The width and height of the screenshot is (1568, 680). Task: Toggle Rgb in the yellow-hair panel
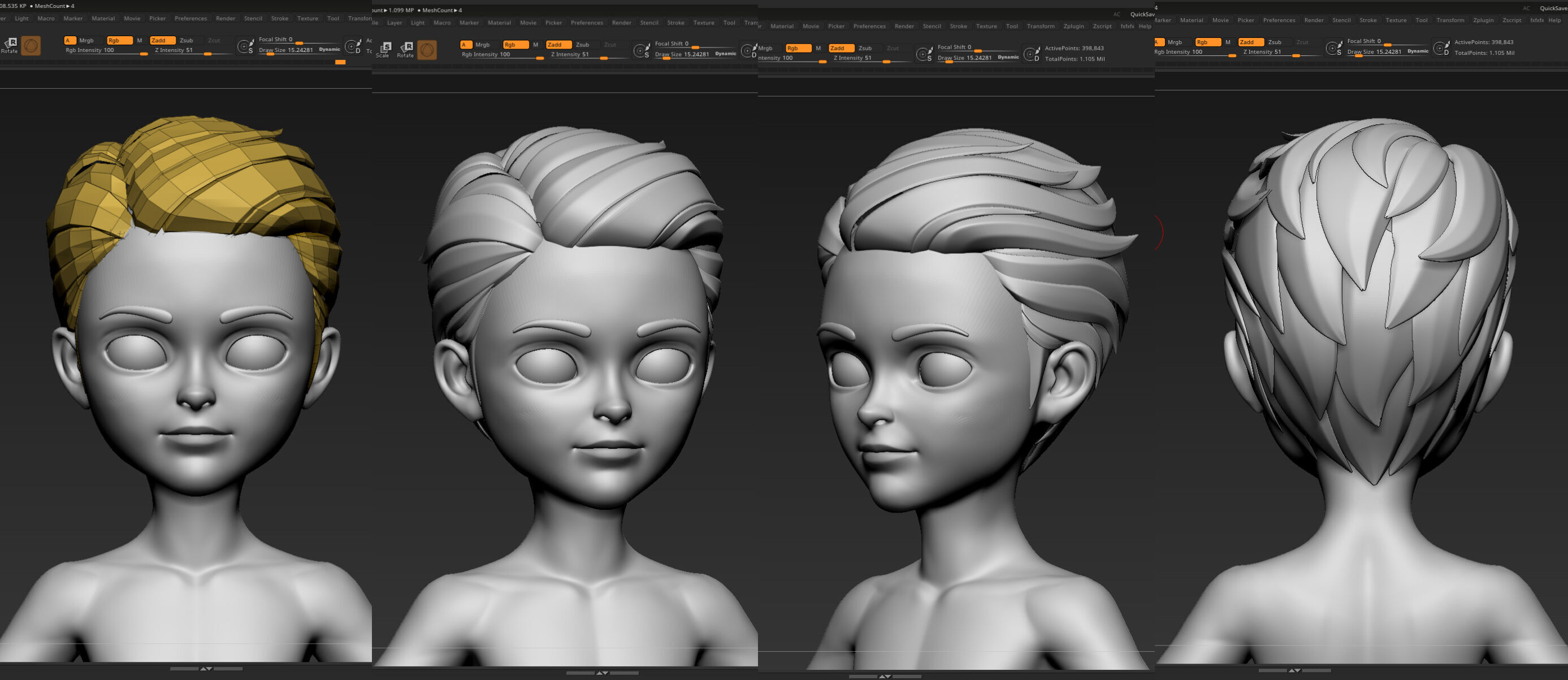click(x=119, y=40)
